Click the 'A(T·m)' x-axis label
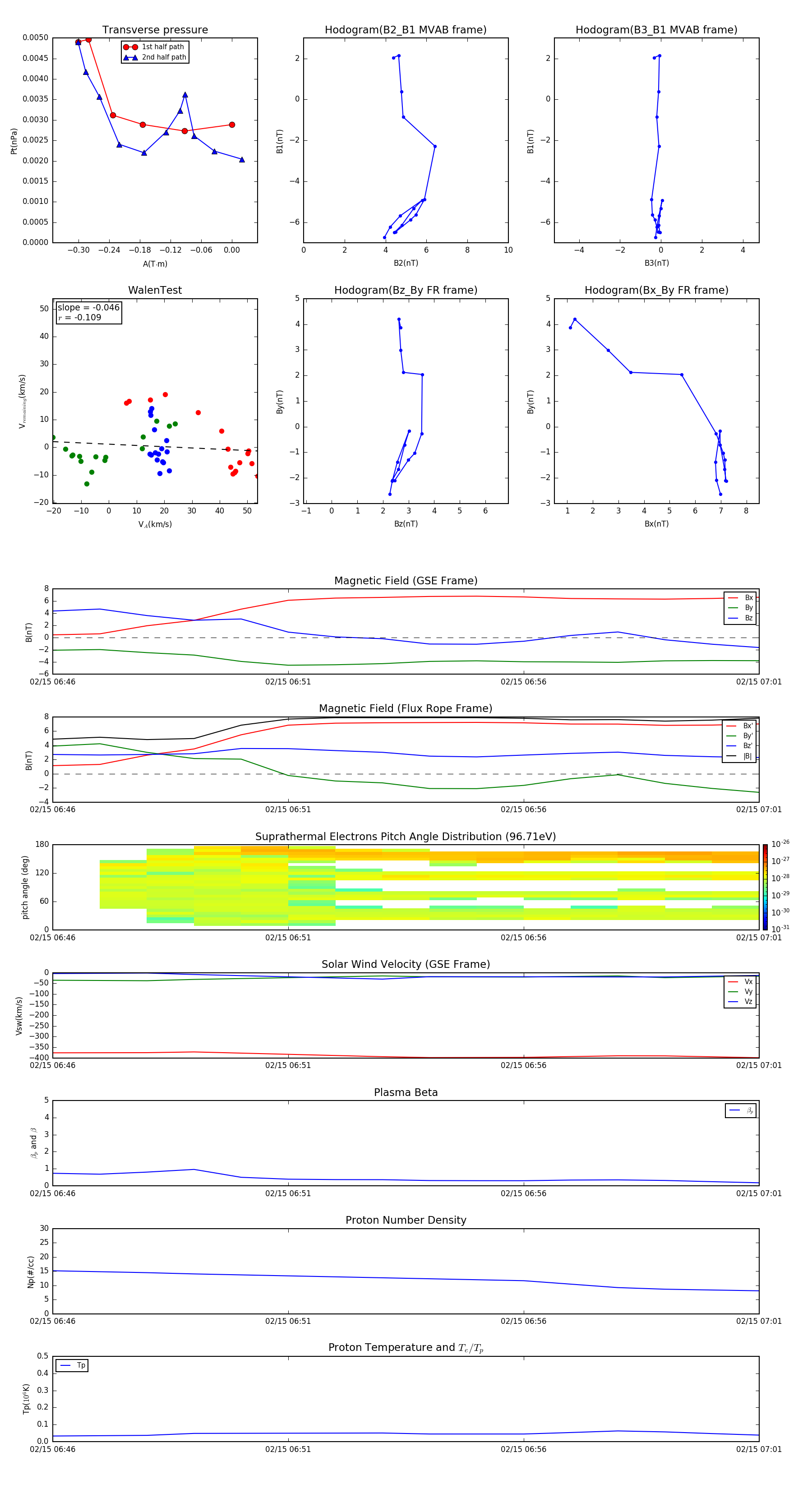Screen dimensions: 812x1489 pos(155,264)
